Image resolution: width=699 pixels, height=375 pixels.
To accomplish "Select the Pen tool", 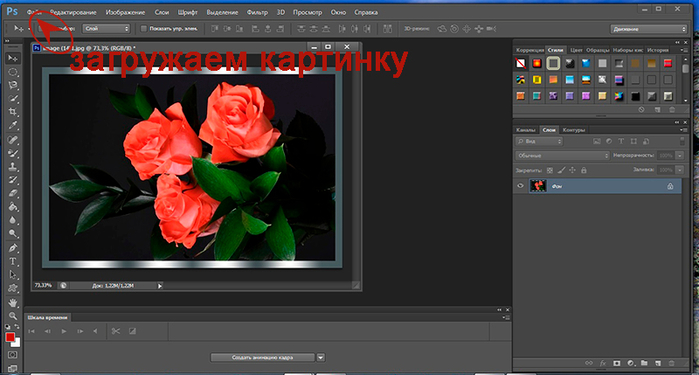I will [12, 248].
